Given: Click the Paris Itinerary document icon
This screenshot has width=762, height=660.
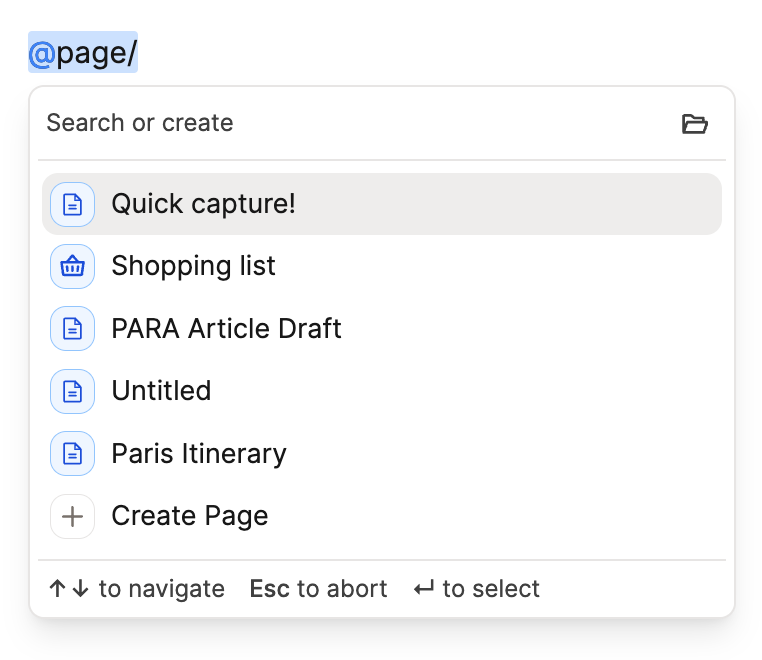Looking at the screenshot, I should coord(72,453).
